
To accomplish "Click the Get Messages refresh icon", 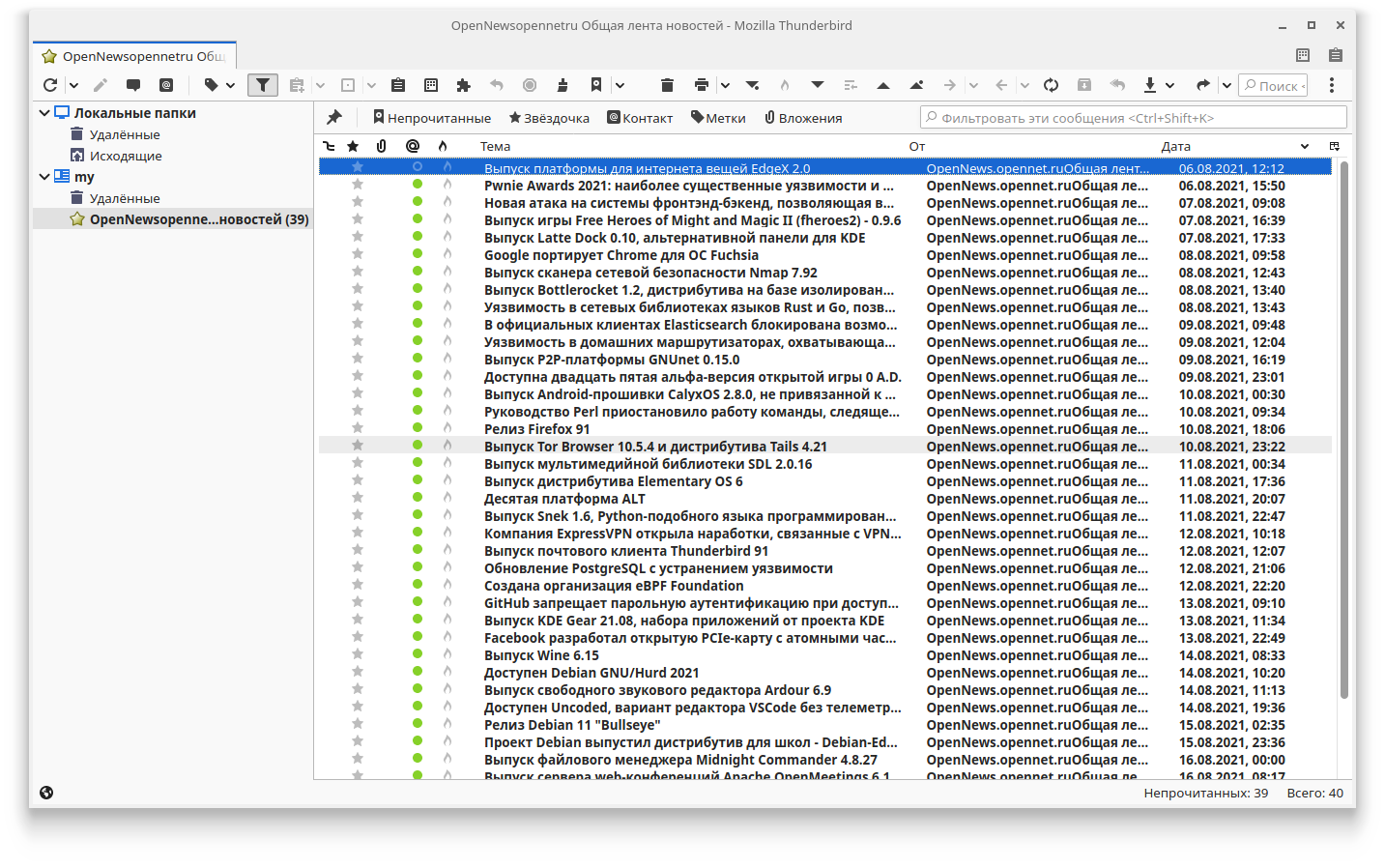I will (x=50, y=85).
